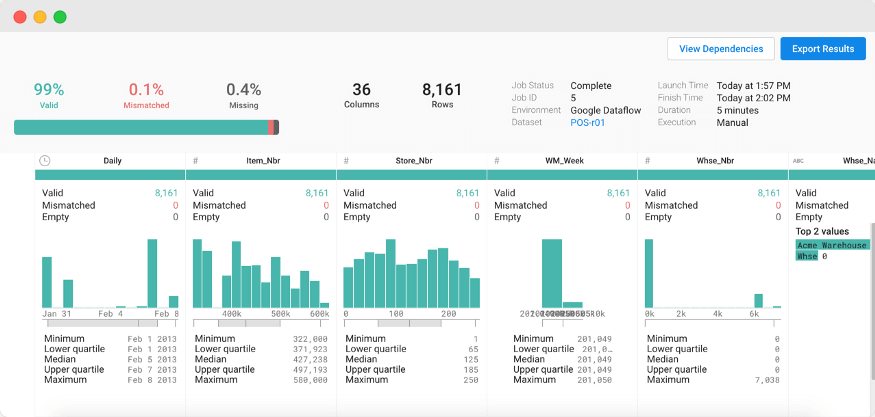875x417 pixels.
Task: Click the tallest bar in Daily histogram
Action: coord(152,274)
